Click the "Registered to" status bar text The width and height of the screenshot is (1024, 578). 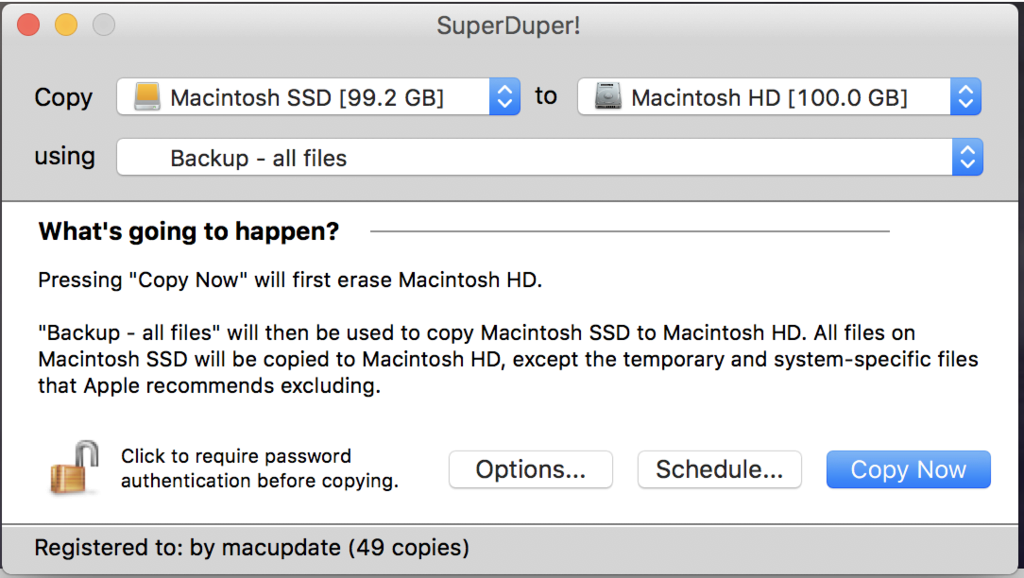coord(251,548)
